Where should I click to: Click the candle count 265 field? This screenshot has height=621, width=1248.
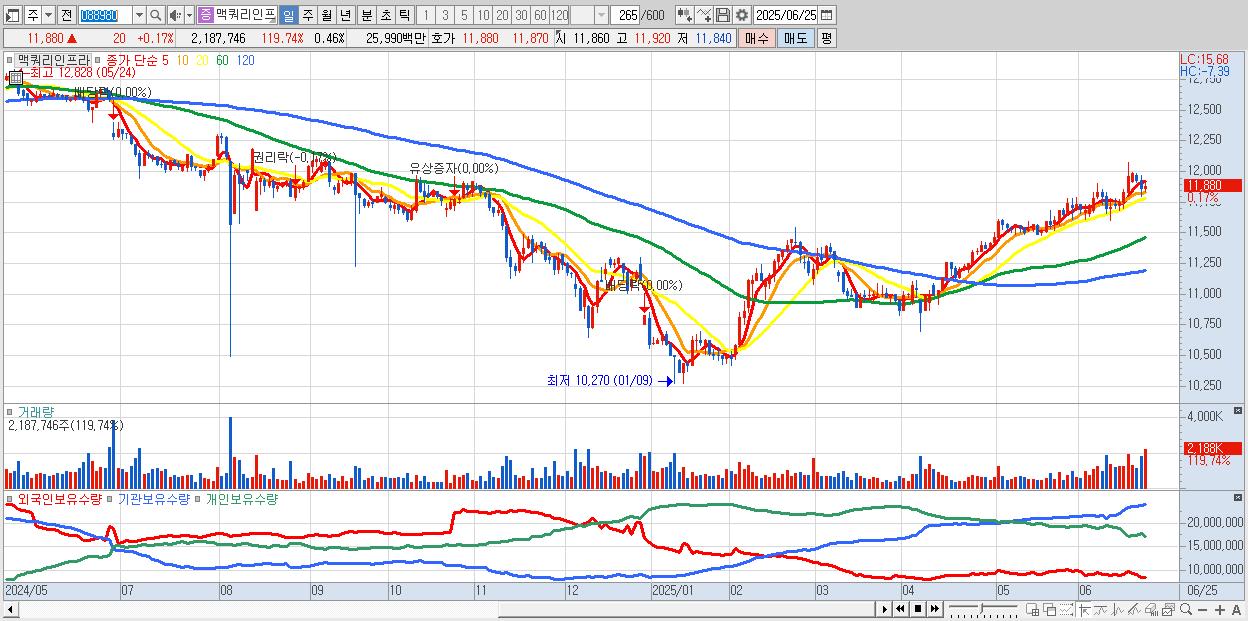tap(625, 15)
